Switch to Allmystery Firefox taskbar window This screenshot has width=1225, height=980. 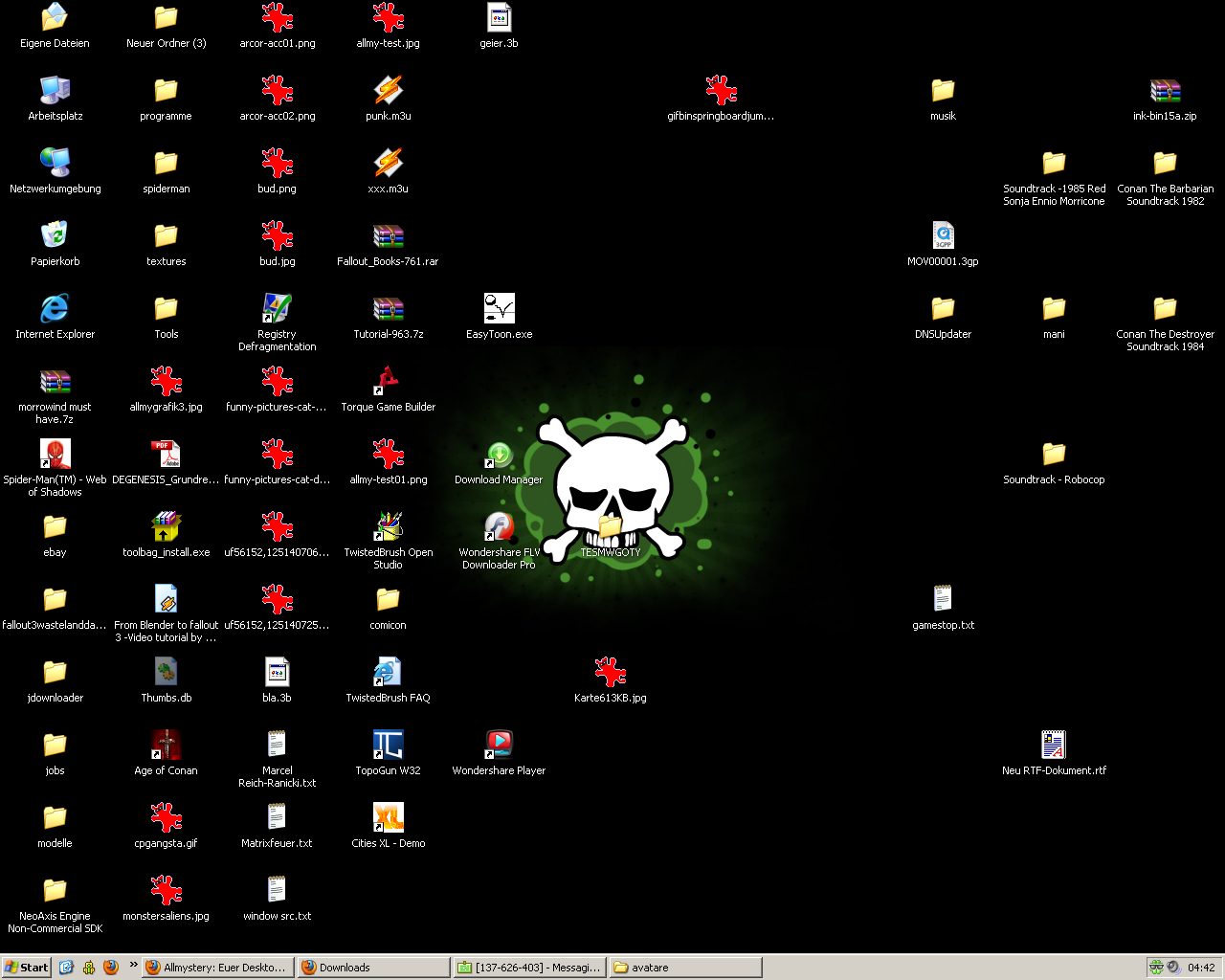[x=217, y=968]
